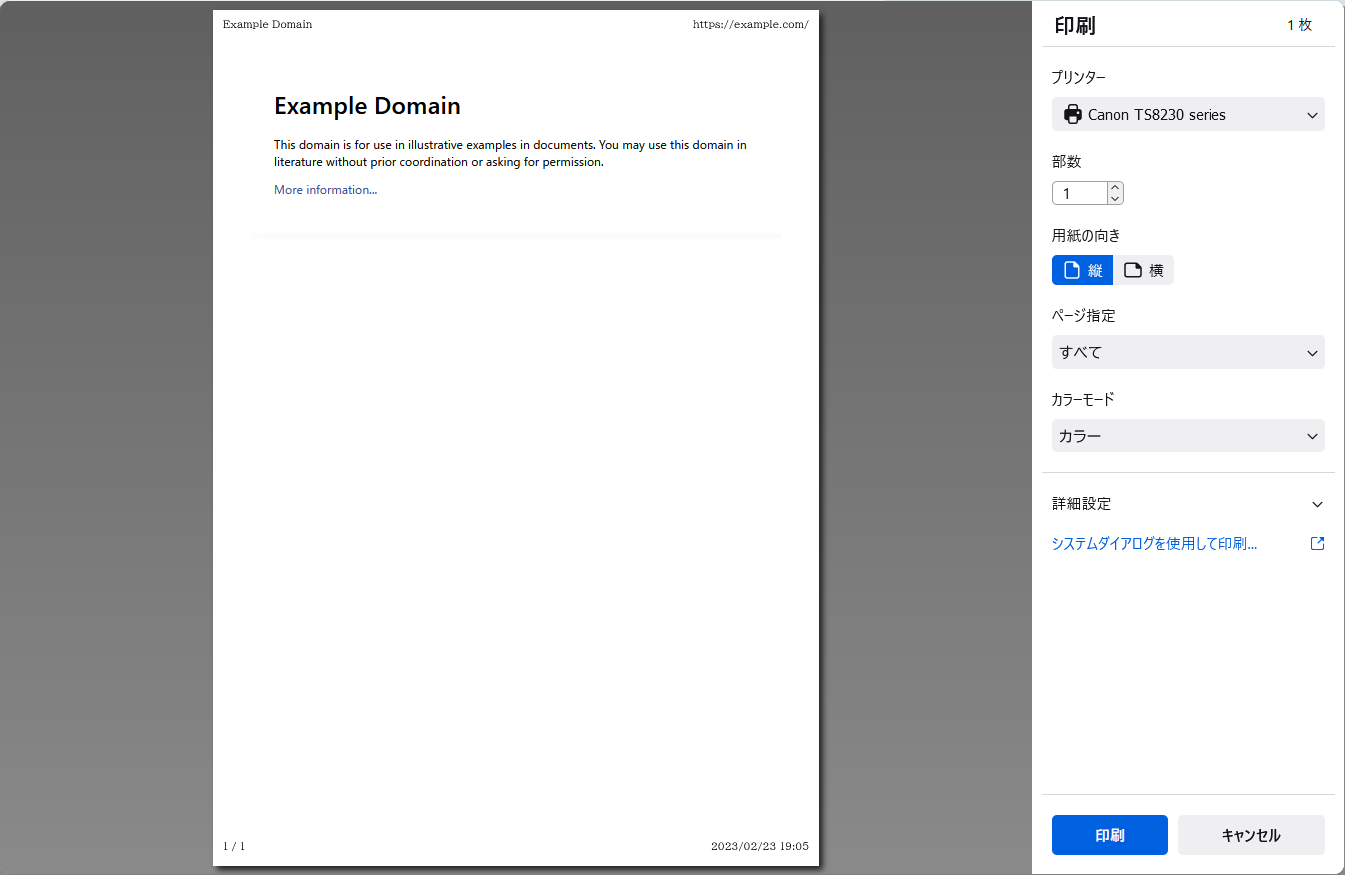The width and height of the screenshot is (1345, 875).
Task: Click the preview header title Example Domain
Action: pyautogui.click(x=267, y=24)
